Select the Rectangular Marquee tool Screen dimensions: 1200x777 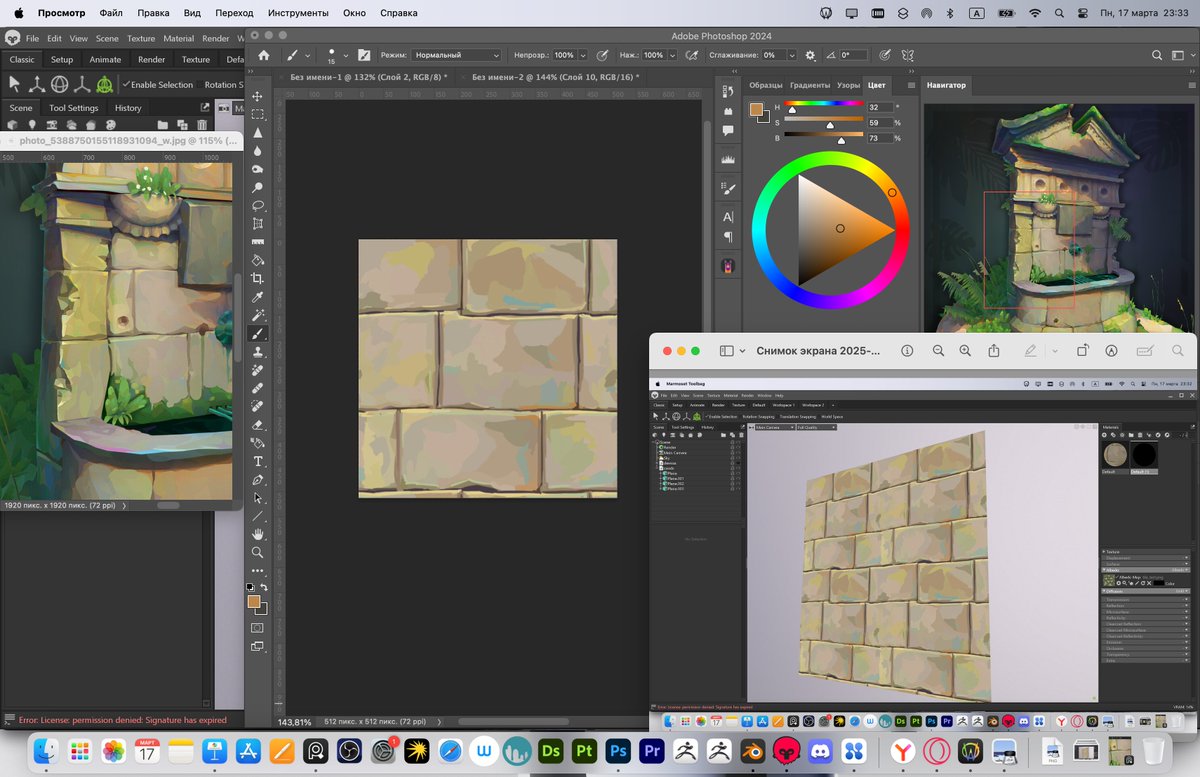(x=258, y=114)
